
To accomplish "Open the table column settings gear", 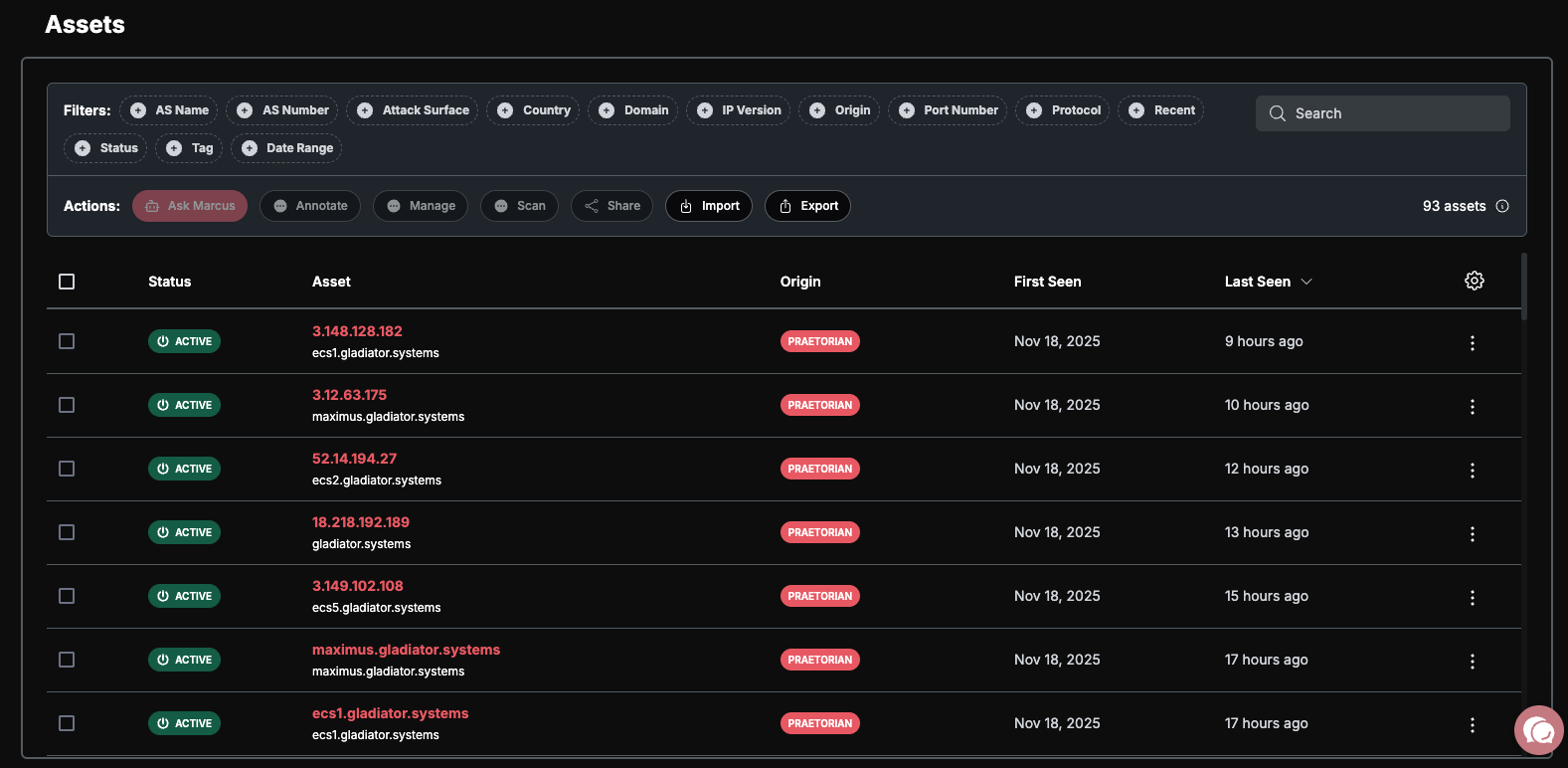I will pyautogui.click(x=1475, y=281).
